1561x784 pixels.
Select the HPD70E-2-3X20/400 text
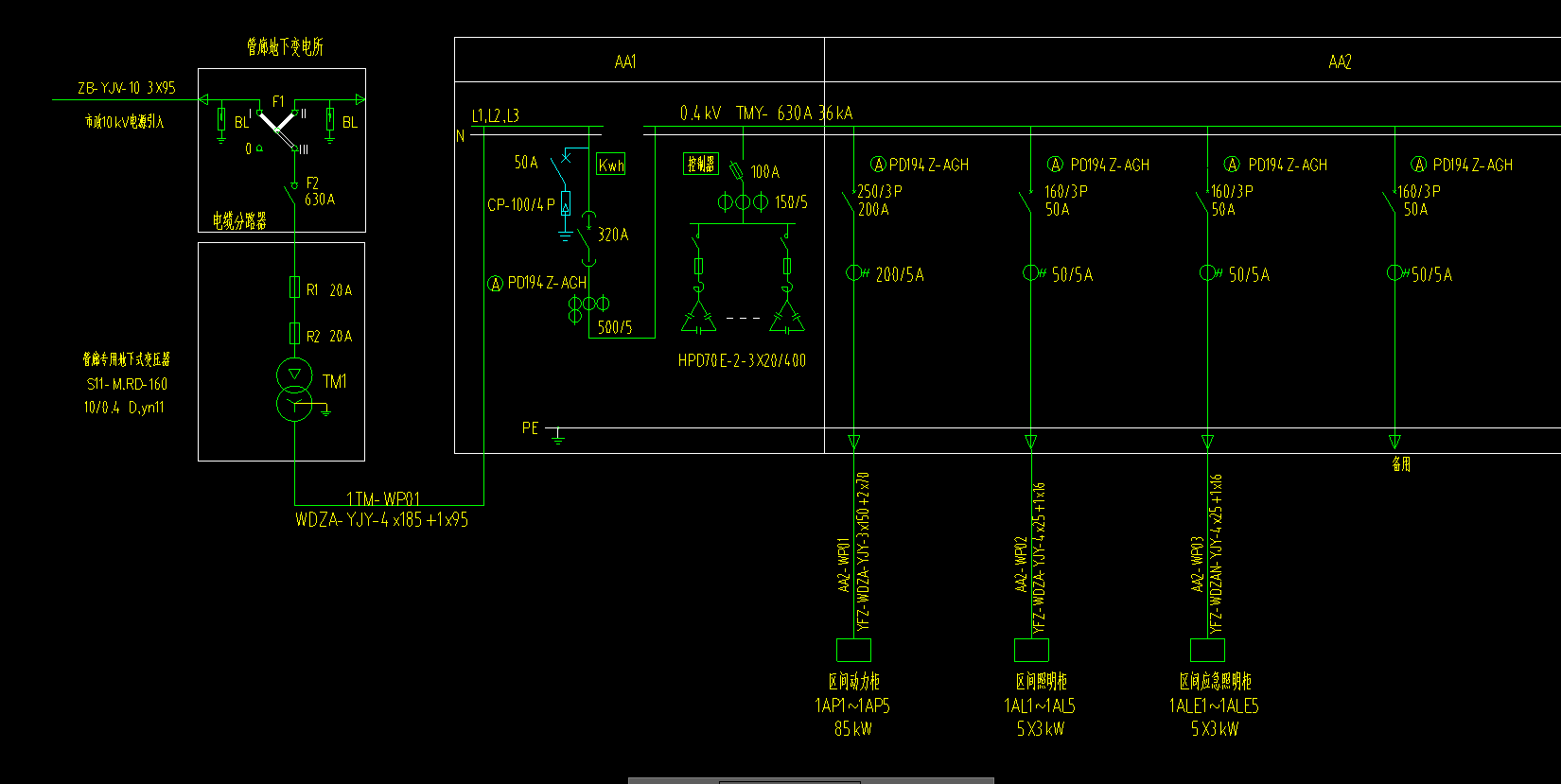(742, 360)
